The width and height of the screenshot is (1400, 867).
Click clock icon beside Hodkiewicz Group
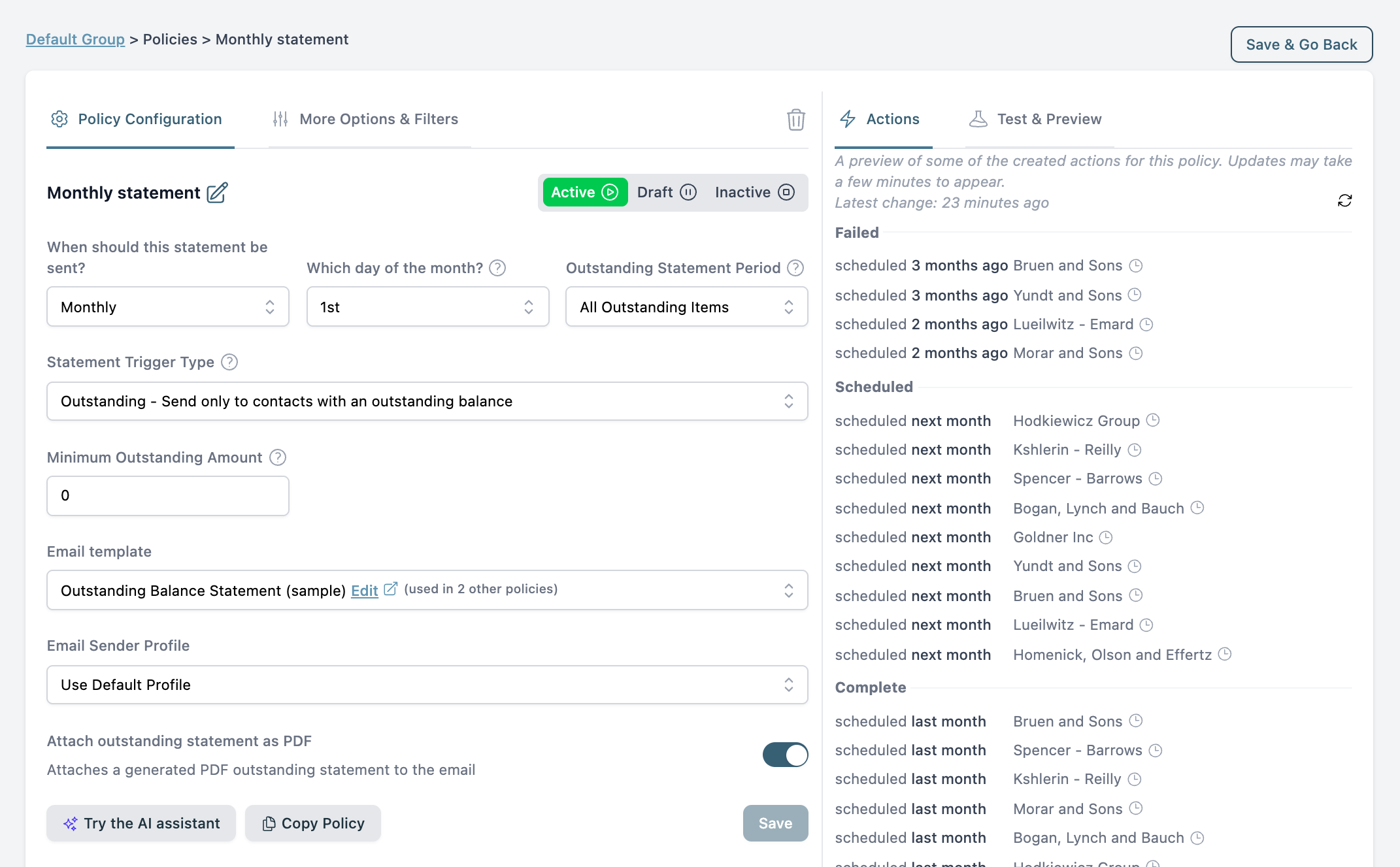[x=1153, y=420]
